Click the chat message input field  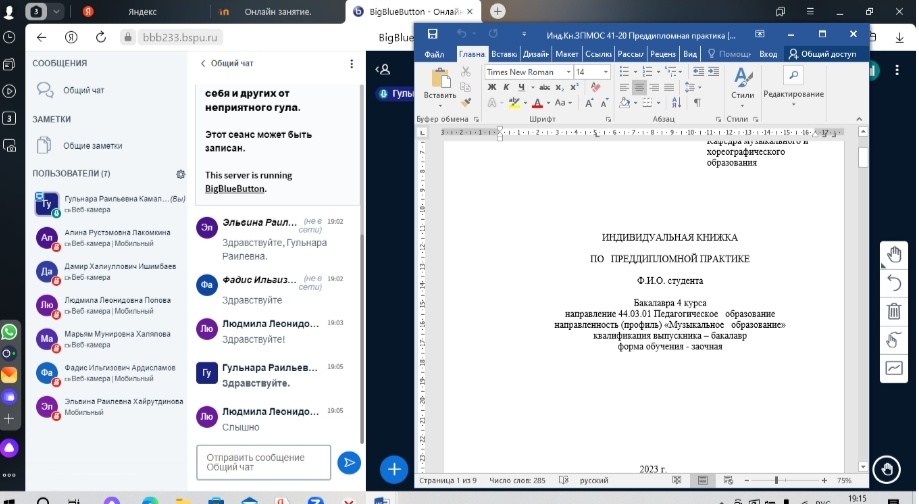click(x=264, y=462)
